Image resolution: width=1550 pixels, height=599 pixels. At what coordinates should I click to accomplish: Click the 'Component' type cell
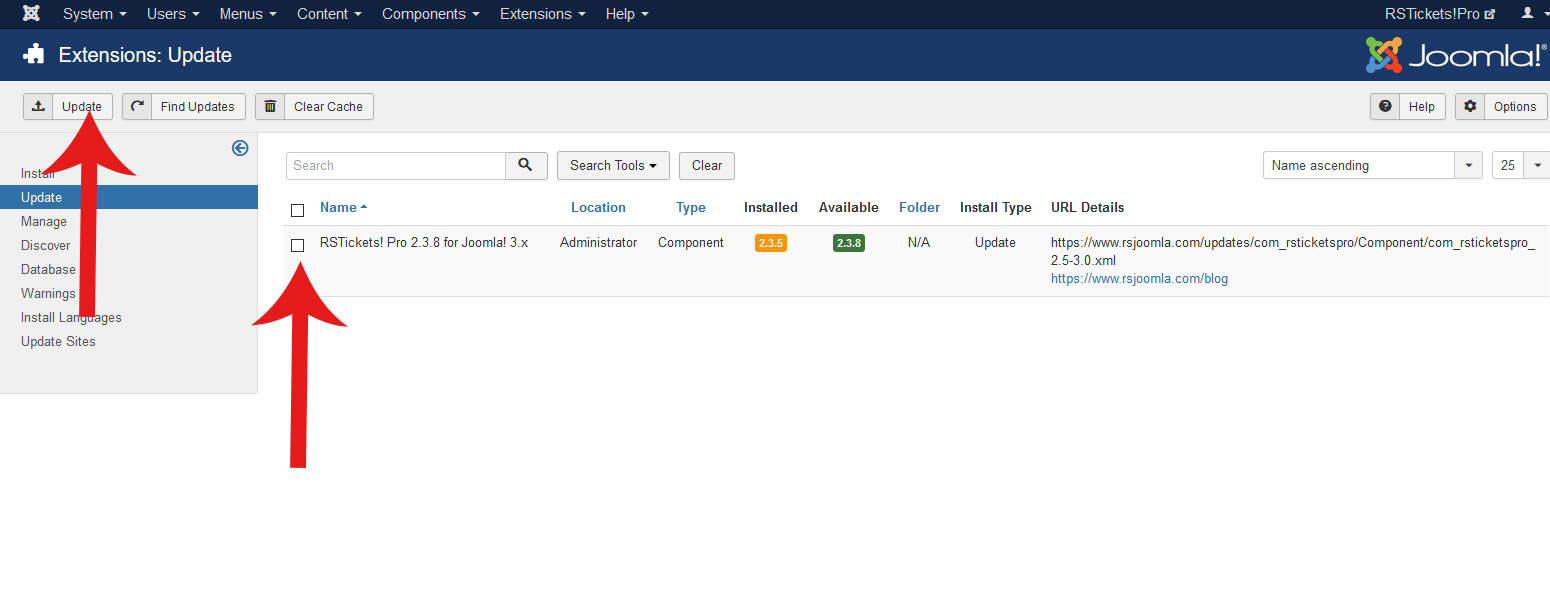pos(691,243)
